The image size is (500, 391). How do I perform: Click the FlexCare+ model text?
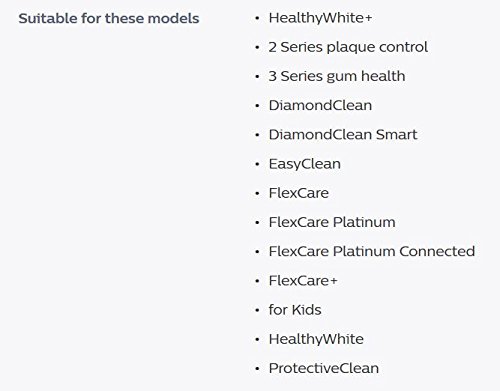[x=303, y=281]
